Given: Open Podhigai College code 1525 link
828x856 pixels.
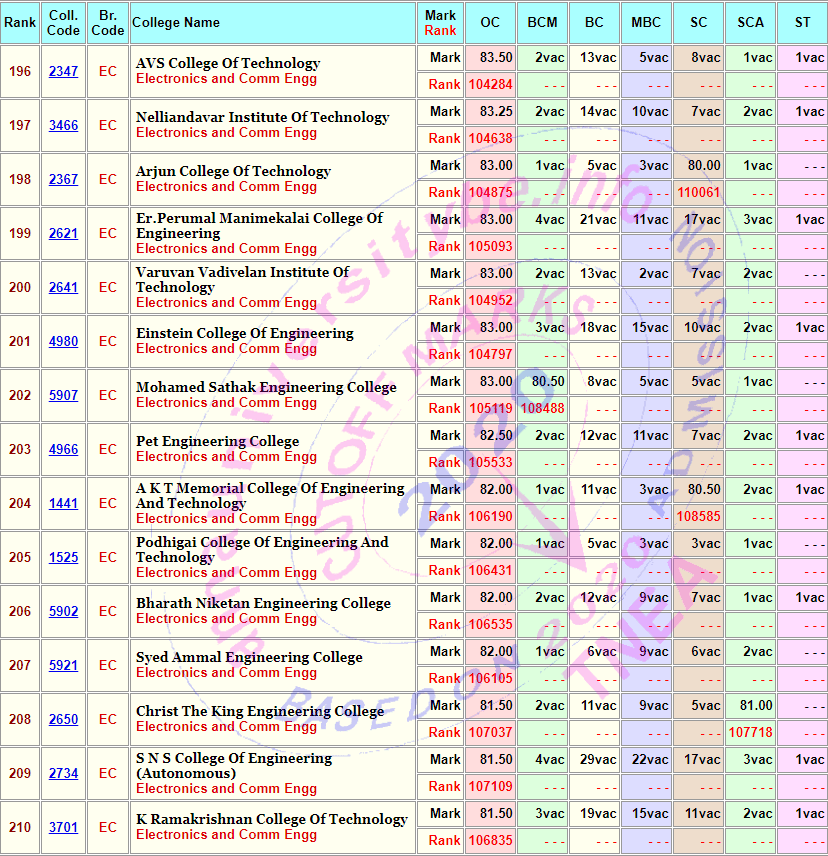Looking at the screenshot, I should 63,557.
